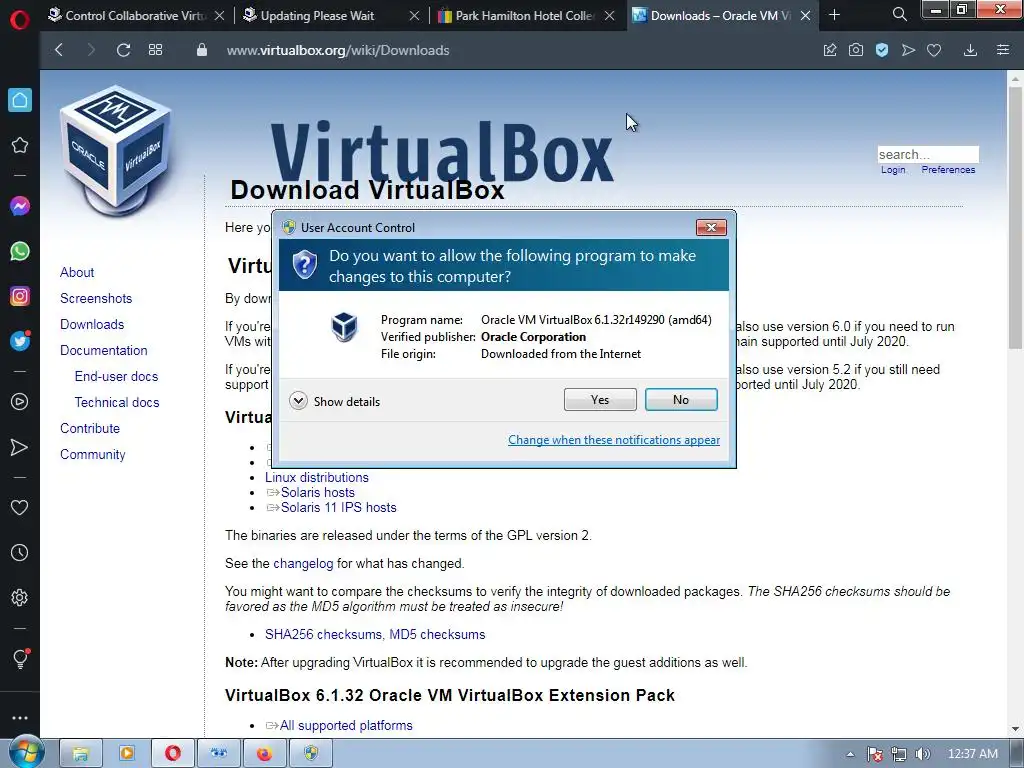This screenshot has width=1024, height=768.
Task: Click the site security padlock icon
Action: point(202,50)
